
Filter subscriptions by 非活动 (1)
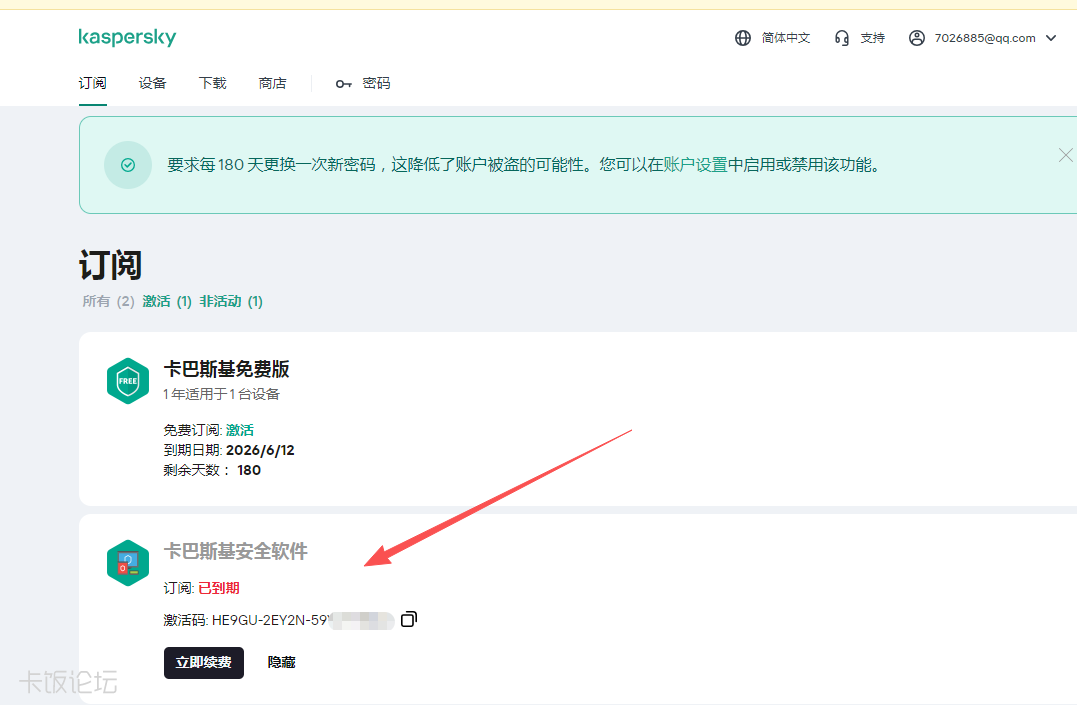point(231,301)
